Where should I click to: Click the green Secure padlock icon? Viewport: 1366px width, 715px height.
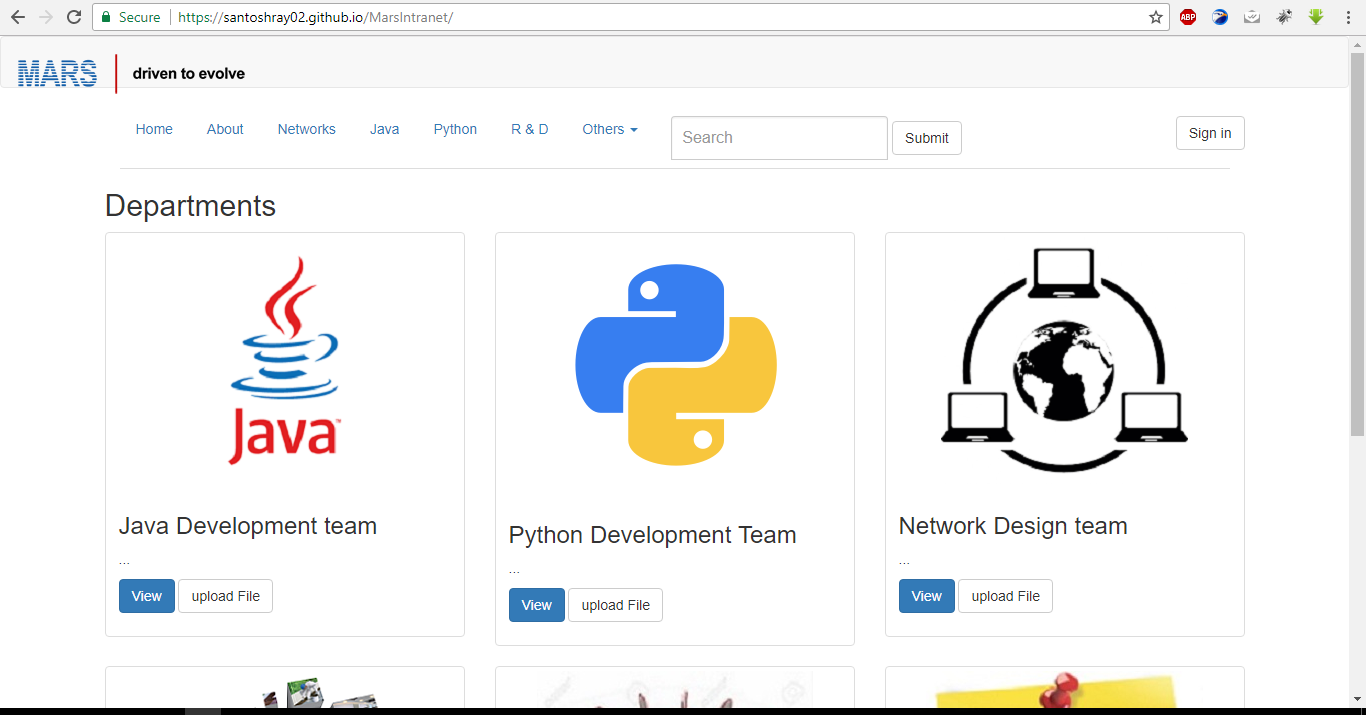106,17
